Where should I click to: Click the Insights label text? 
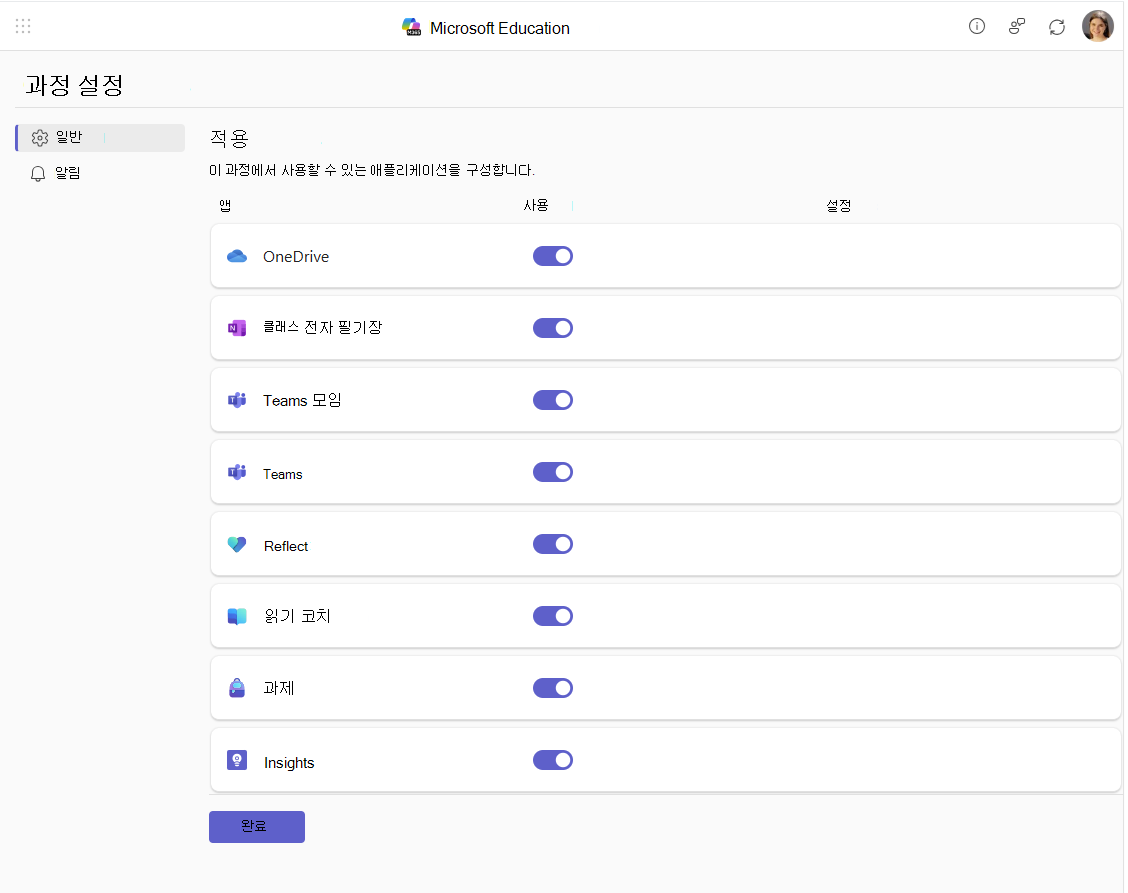pyautogui.click(x=289, y=763)
